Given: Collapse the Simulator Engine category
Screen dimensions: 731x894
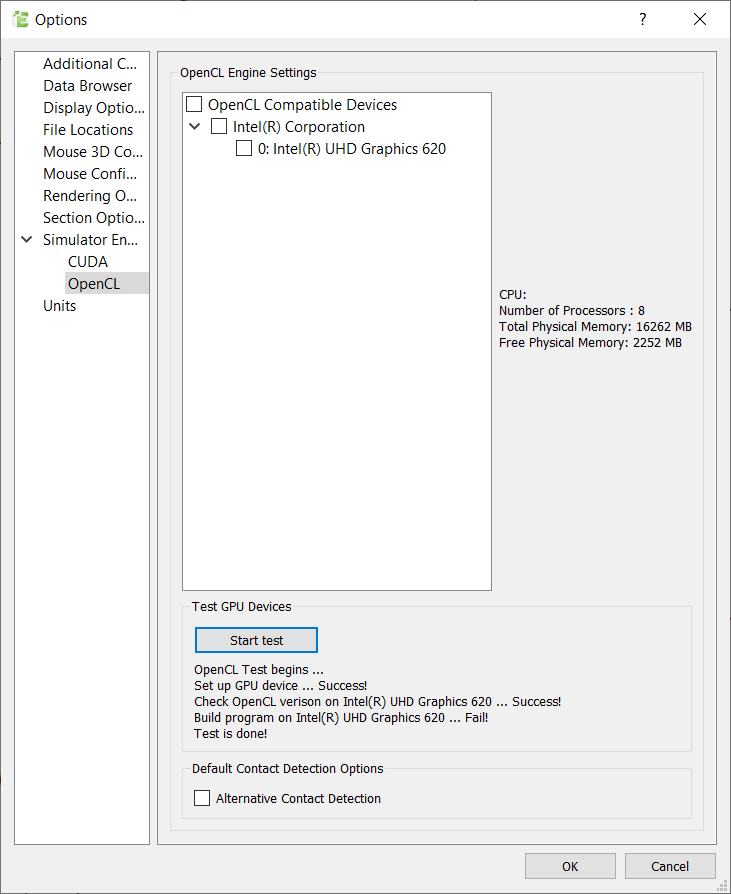Looking at the screenshot, I should [27, 240].
